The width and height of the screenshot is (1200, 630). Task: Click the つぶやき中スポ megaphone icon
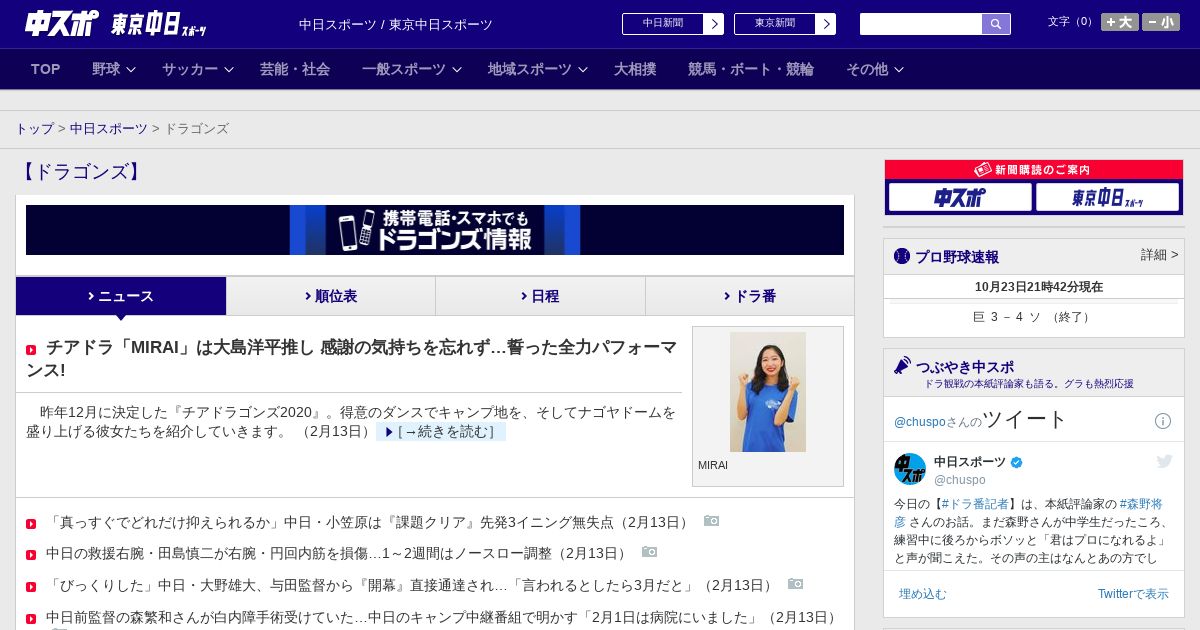pyautogui.click(x=902, y=365)
